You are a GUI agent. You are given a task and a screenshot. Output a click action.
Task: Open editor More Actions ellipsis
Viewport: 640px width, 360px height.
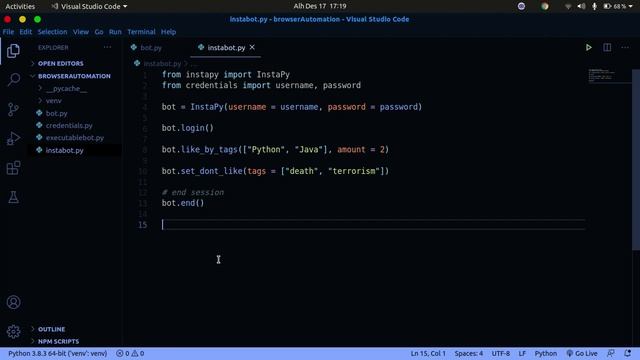(625, 47)
